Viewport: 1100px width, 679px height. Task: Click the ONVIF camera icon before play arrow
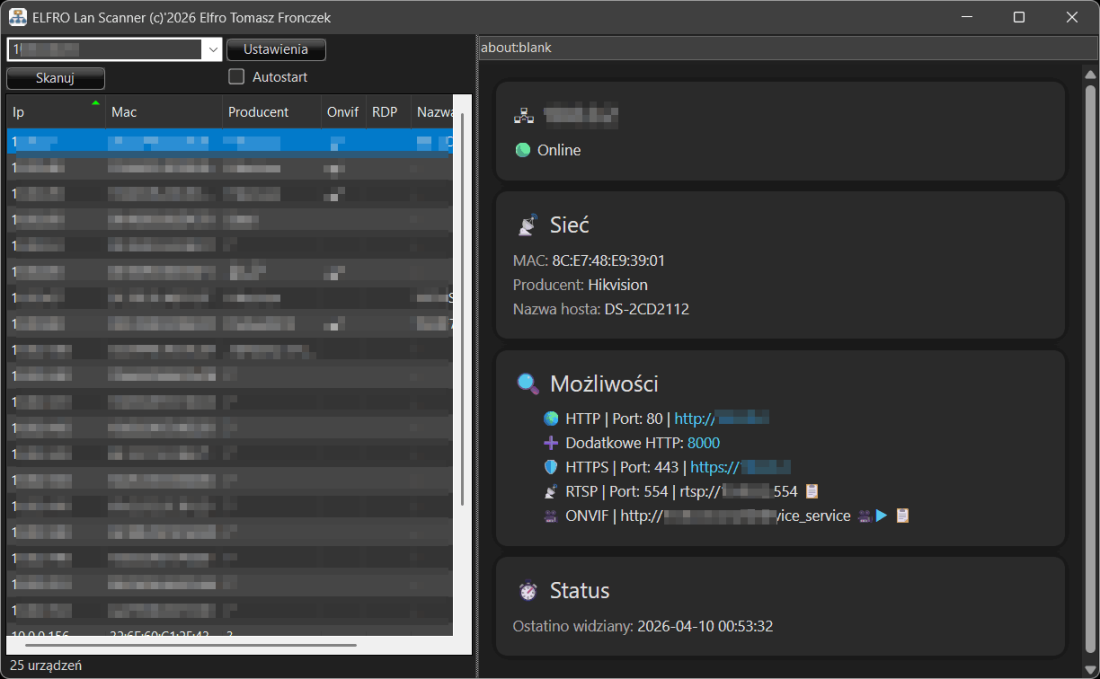[x=864, y=516]
